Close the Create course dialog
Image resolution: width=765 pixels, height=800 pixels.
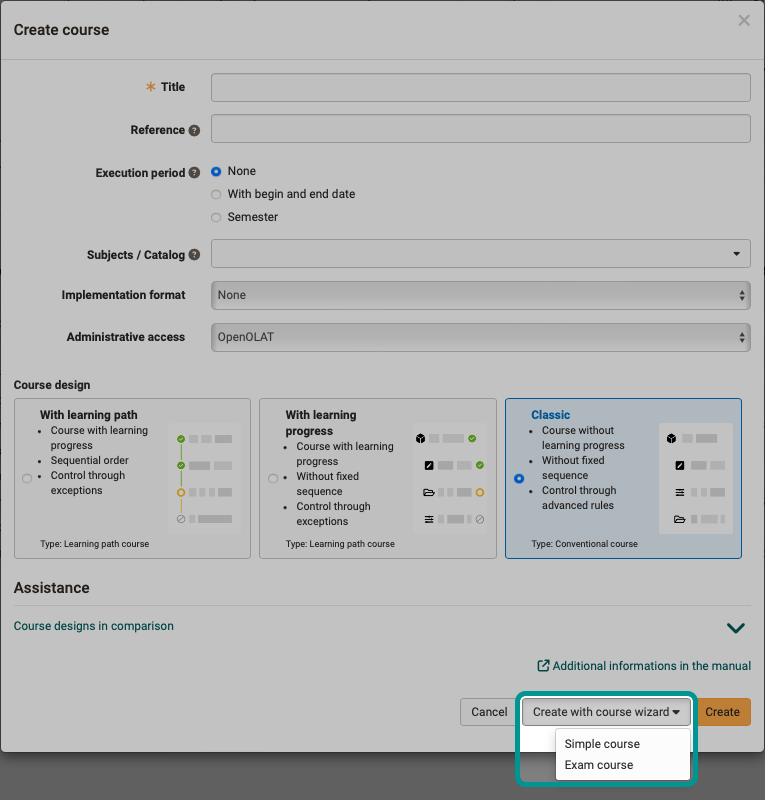[x=744, y=20]
